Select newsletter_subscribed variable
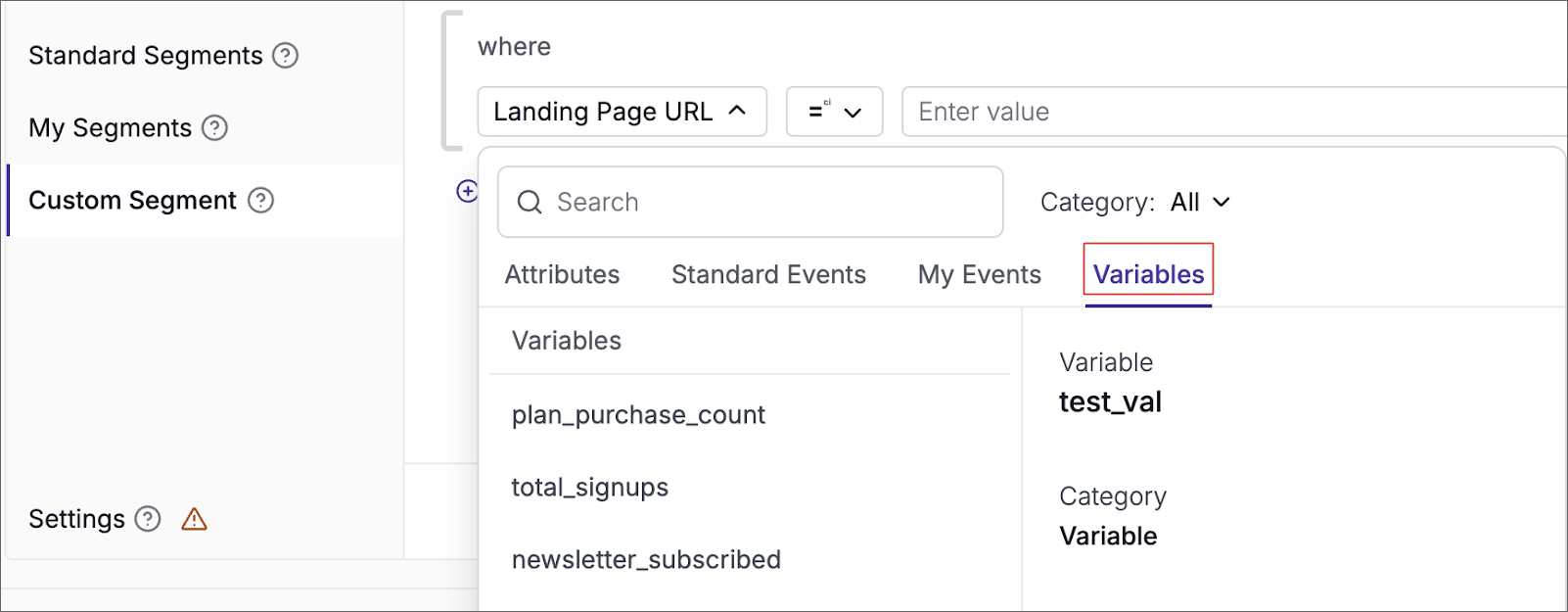1568x612 pixels. tap(646, 560)
